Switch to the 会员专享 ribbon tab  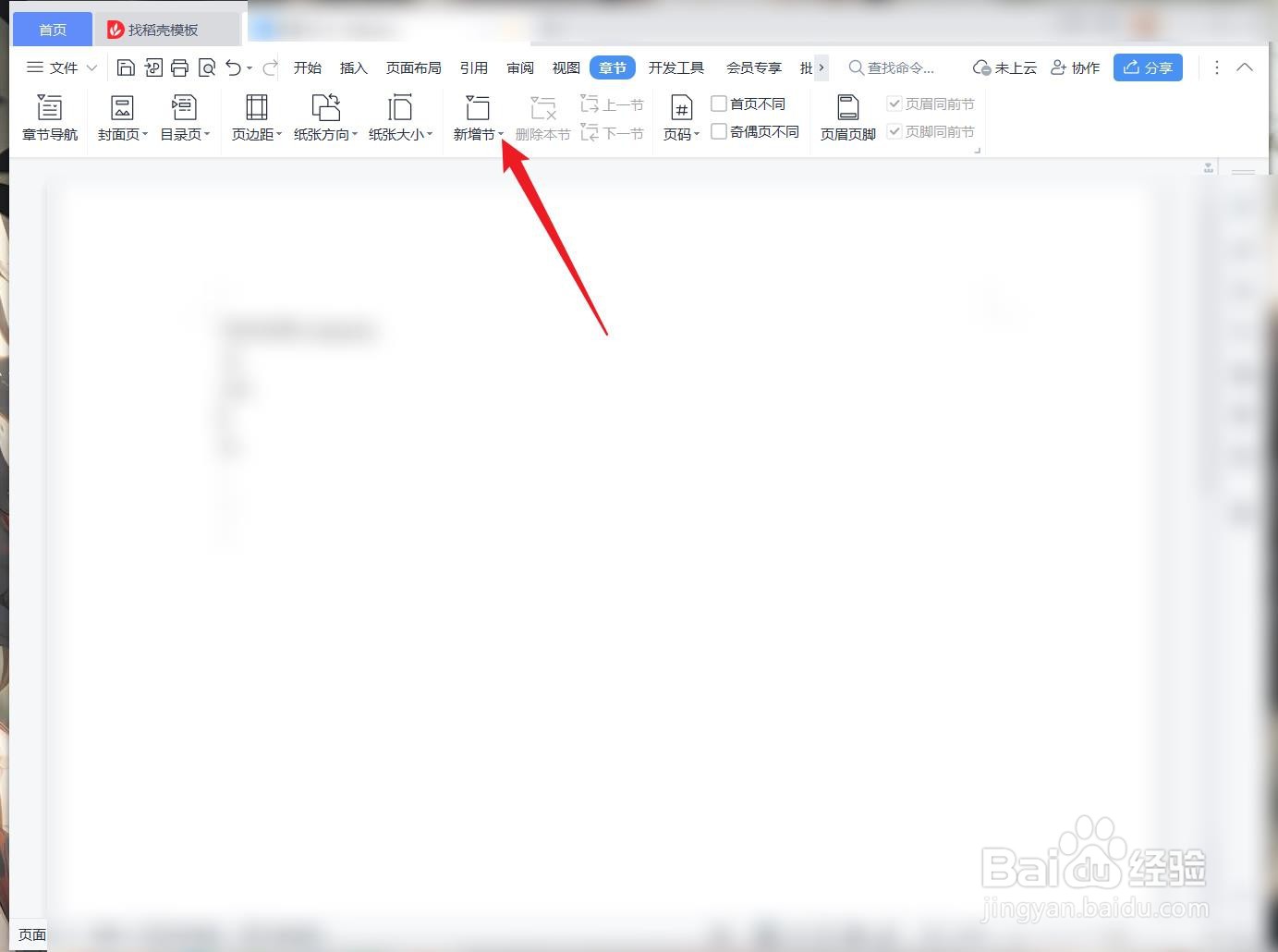point(754,67)
